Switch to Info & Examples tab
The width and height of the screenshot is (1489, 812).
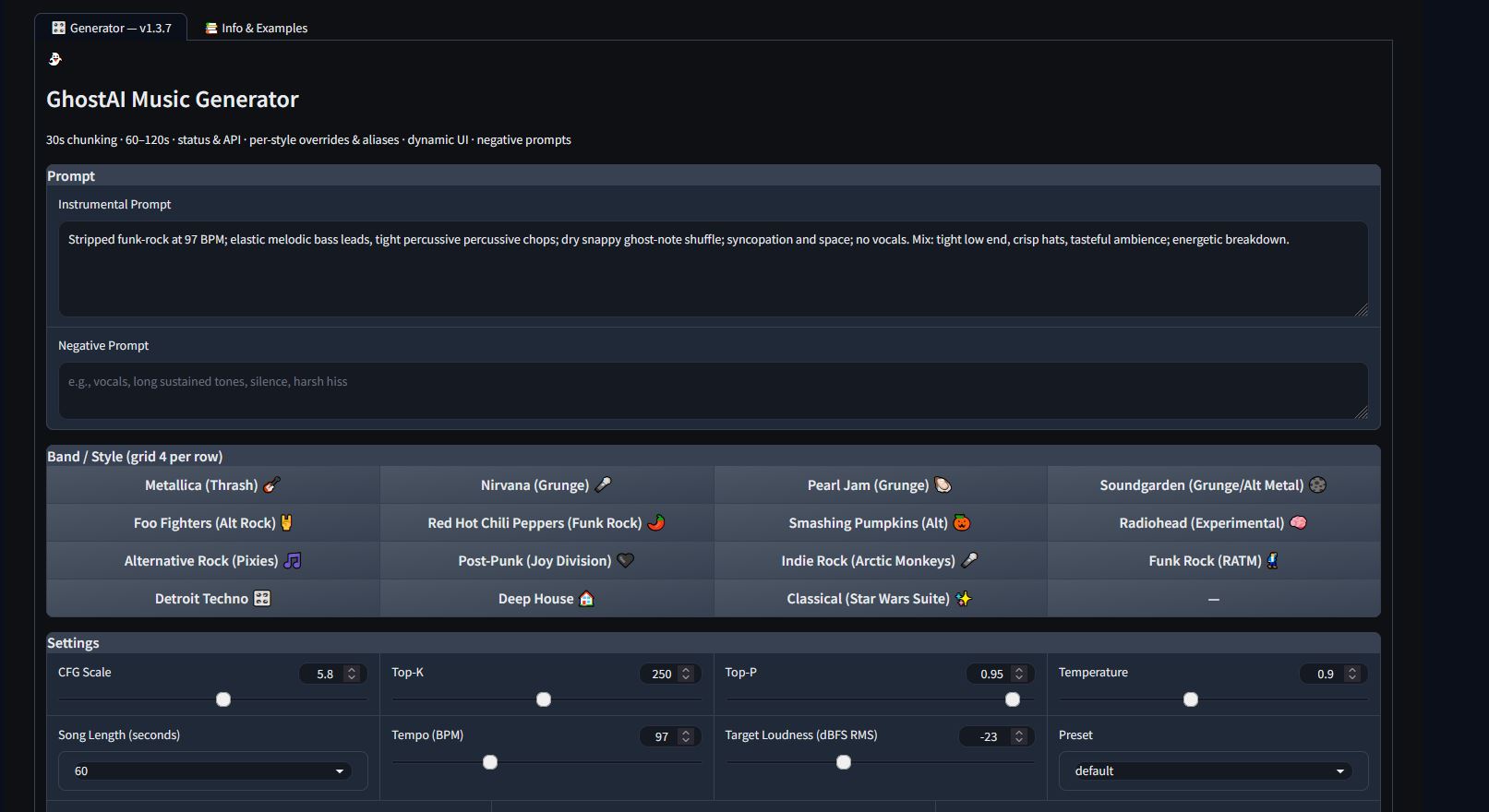click(x=256, y=29)
